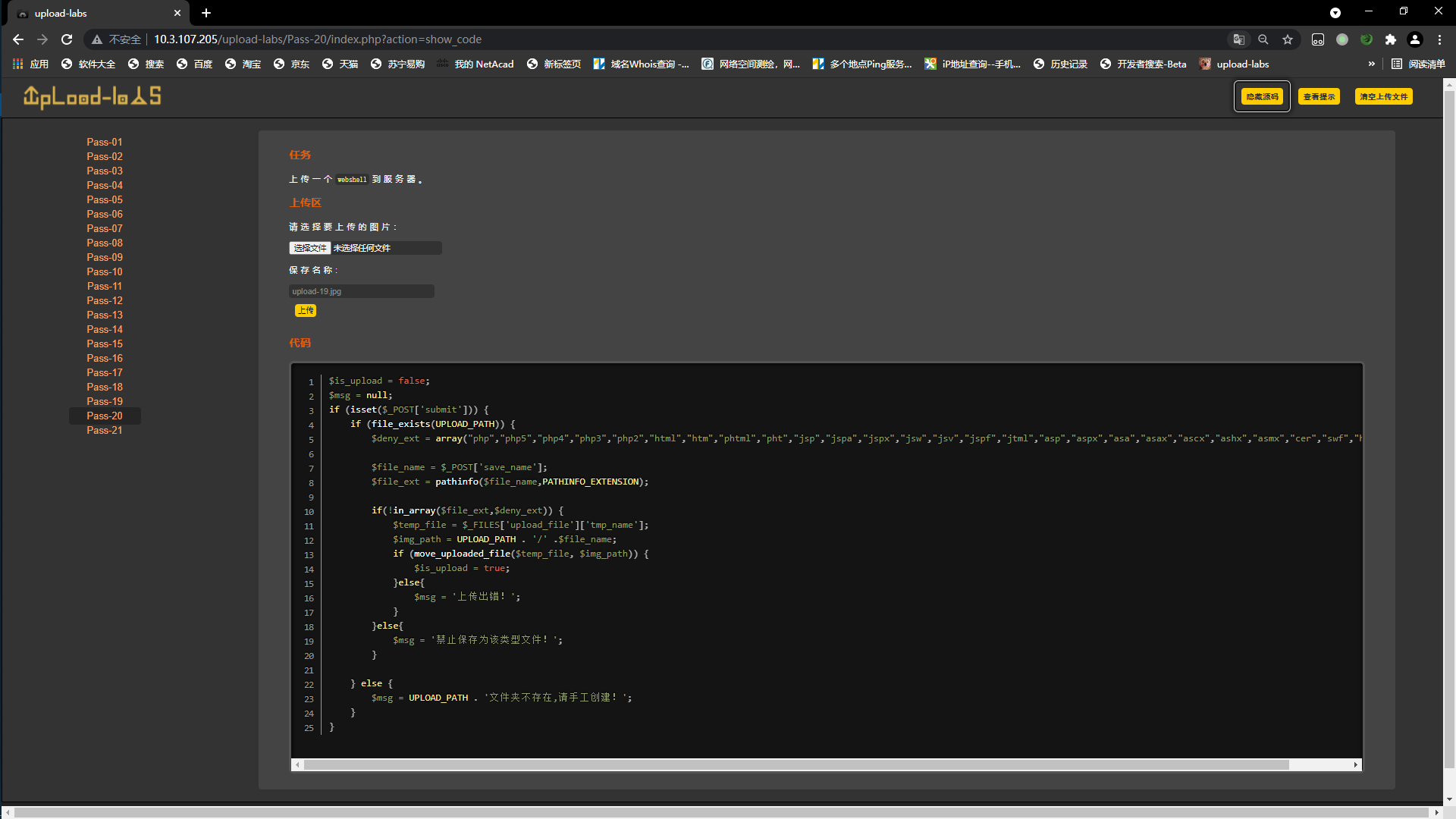The width and height of the screenshot is (1456, 819).
Task: Click the upload-labs logo
Action: (x=92, y=96)
